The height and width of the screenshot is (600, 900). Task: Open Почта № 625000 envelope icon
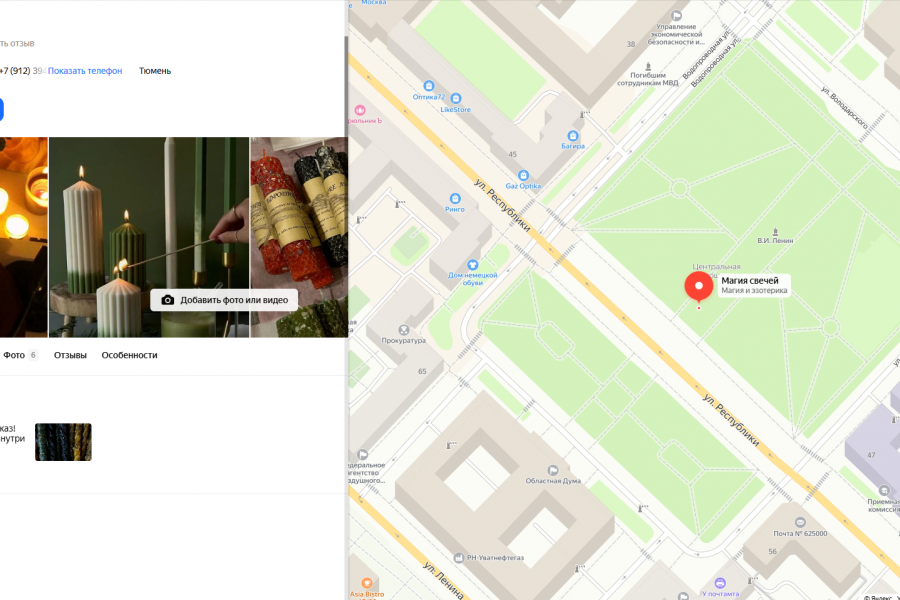tap(800, 522)
